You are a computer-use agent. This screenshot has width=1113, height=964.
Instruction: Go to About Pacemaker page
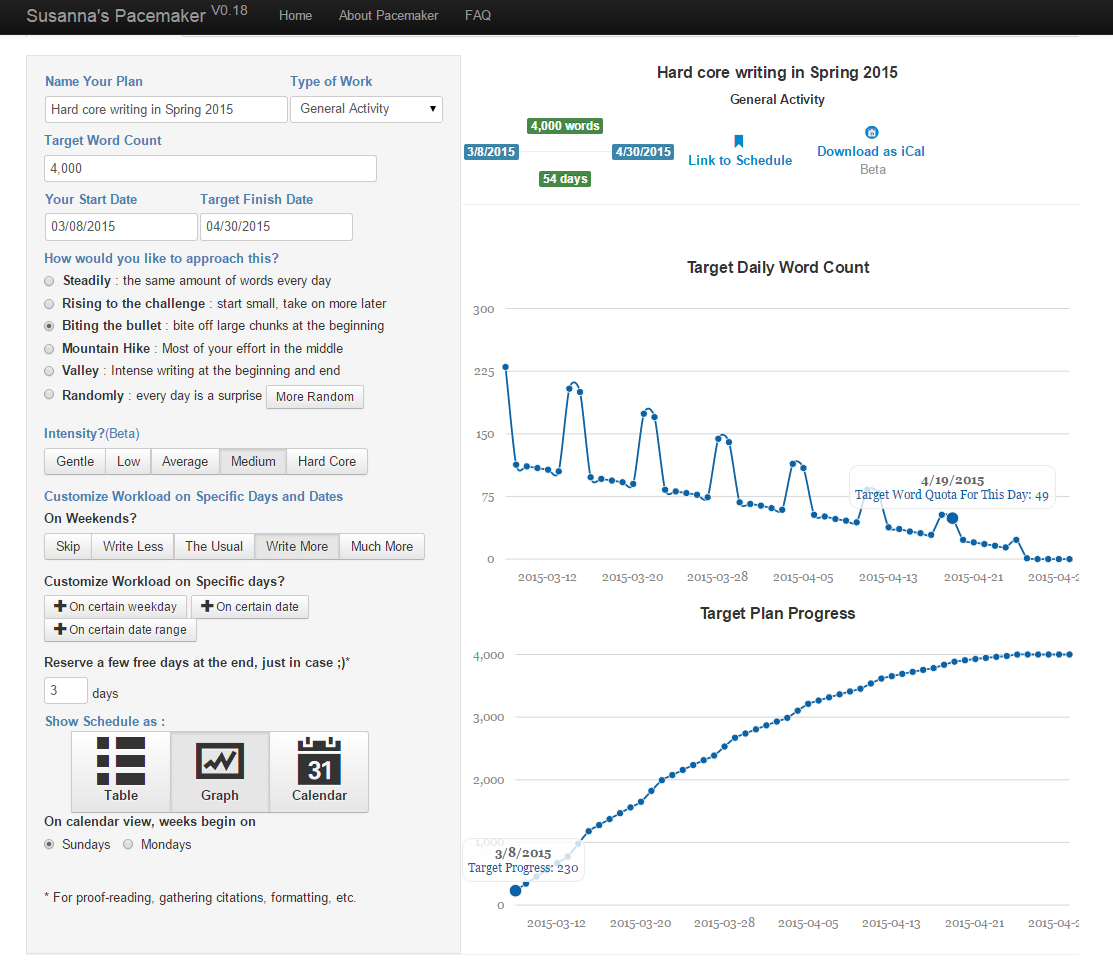coord(388,15)
